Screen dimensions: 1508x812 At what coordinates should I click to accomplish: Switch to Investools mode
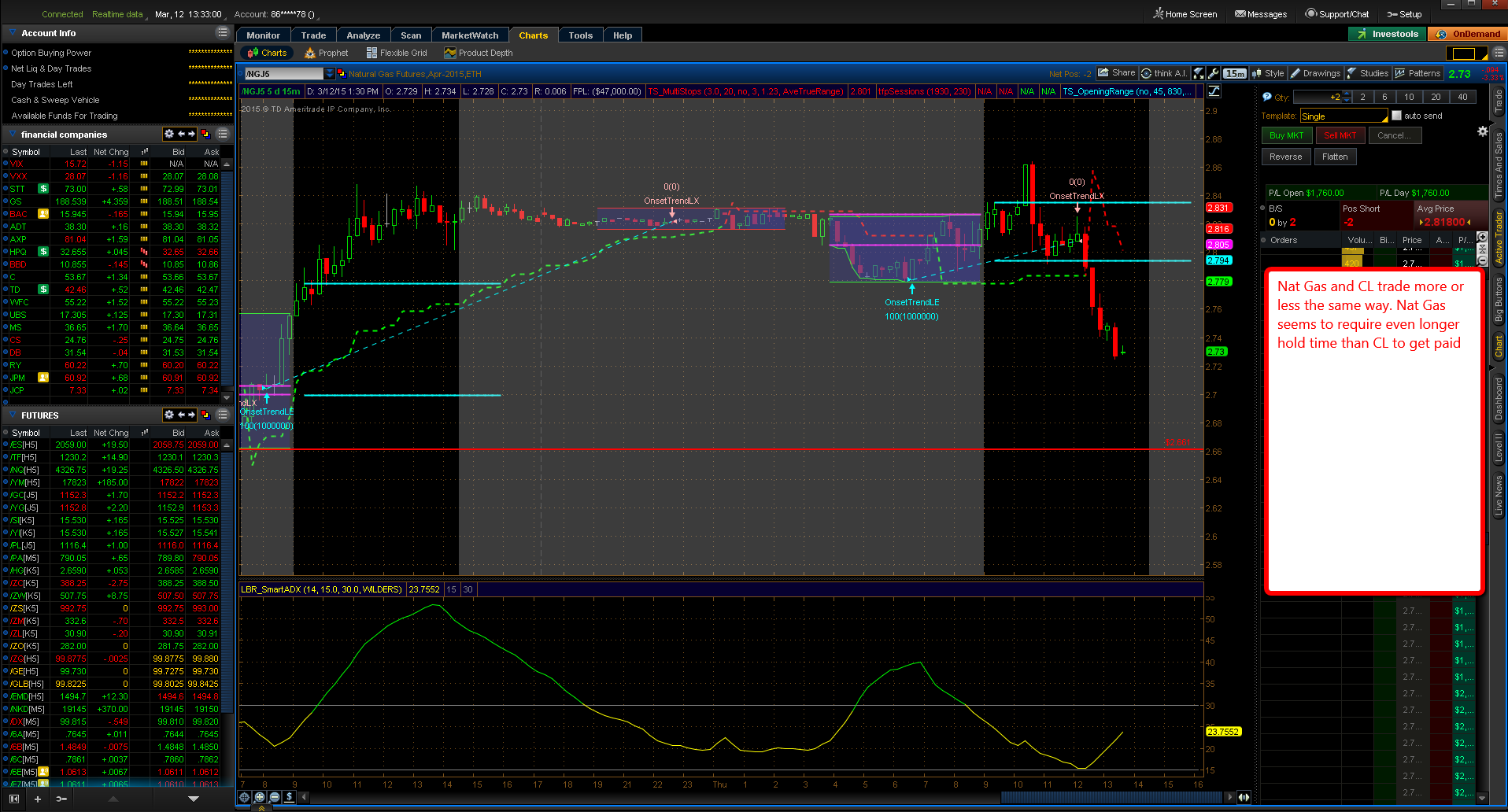point(1388,34)
